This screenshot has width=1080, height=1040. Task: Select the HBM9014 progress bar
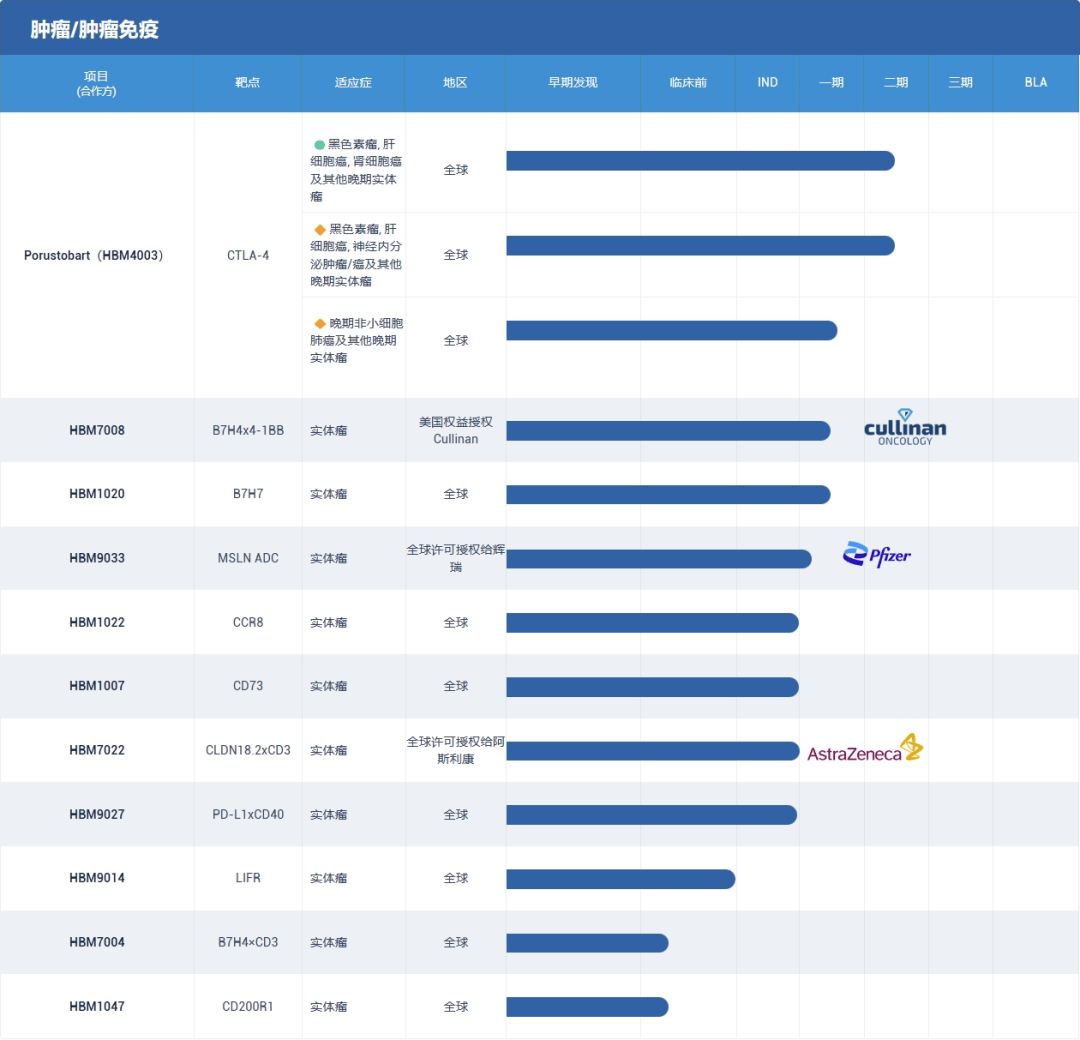click(x=621, y=879)
